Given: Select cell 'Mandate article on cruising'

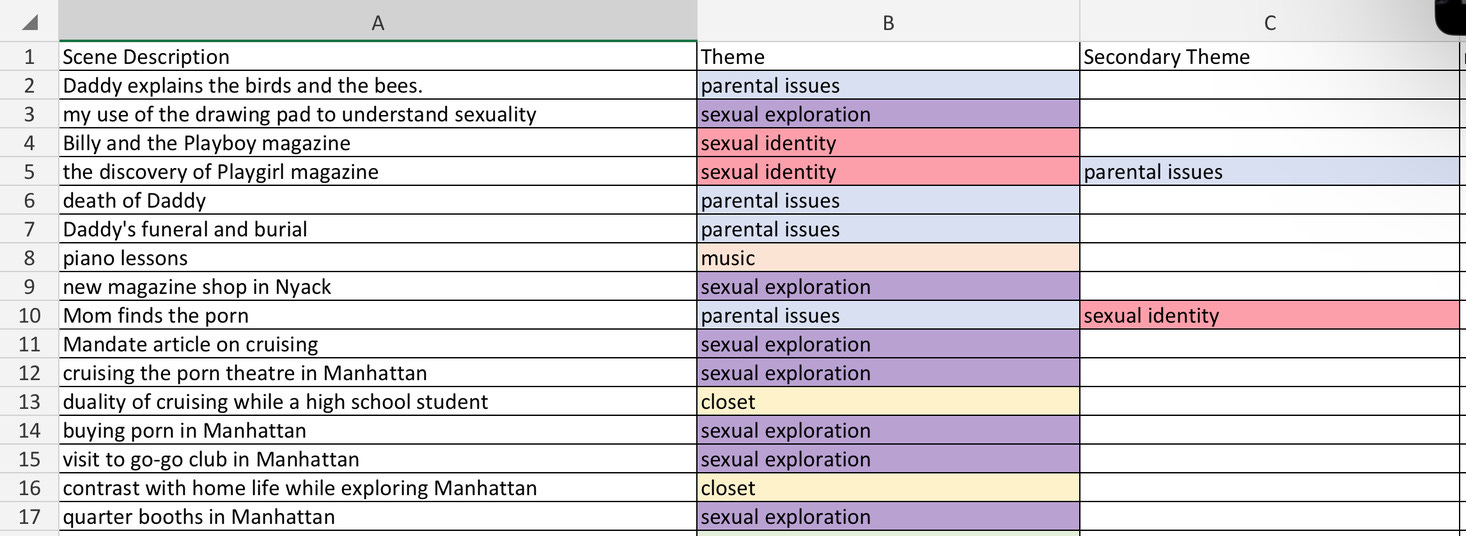Looking at the screenshot, I should pos(378,345).
